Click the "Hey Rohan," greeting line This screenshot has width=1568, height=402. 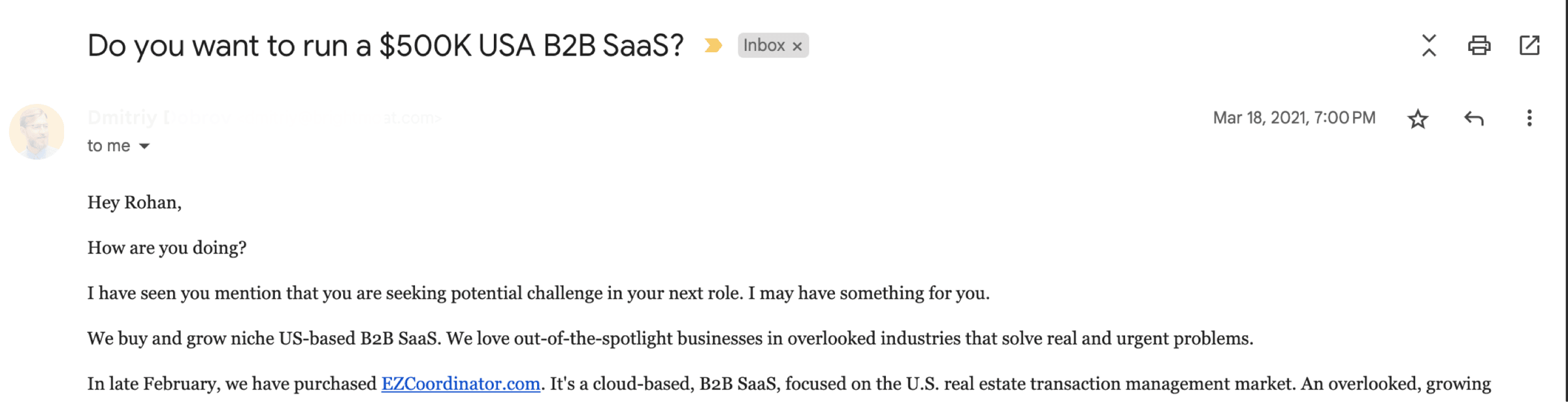point(135,203)
